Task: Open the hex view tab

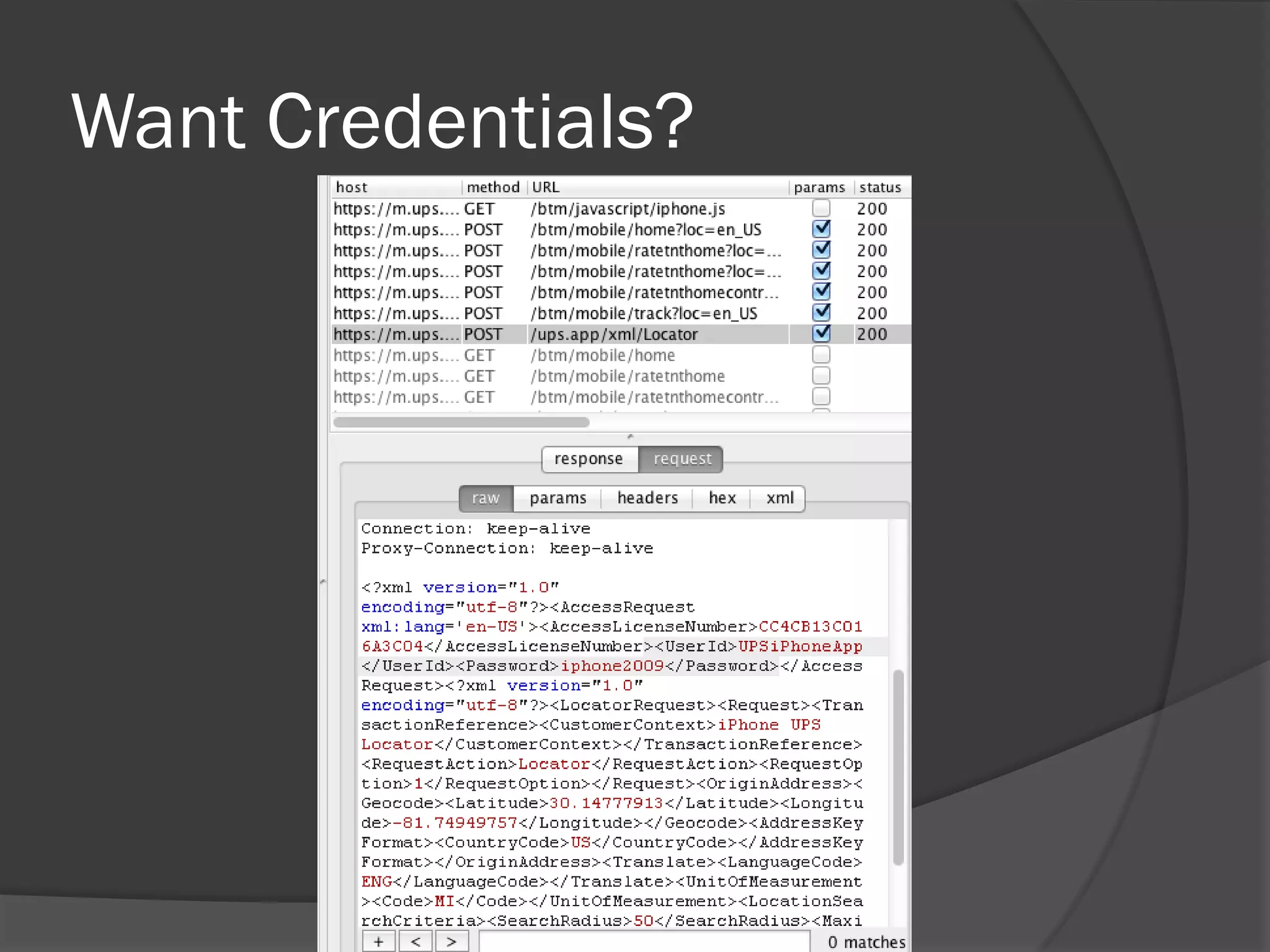Action: coord(722,499)
